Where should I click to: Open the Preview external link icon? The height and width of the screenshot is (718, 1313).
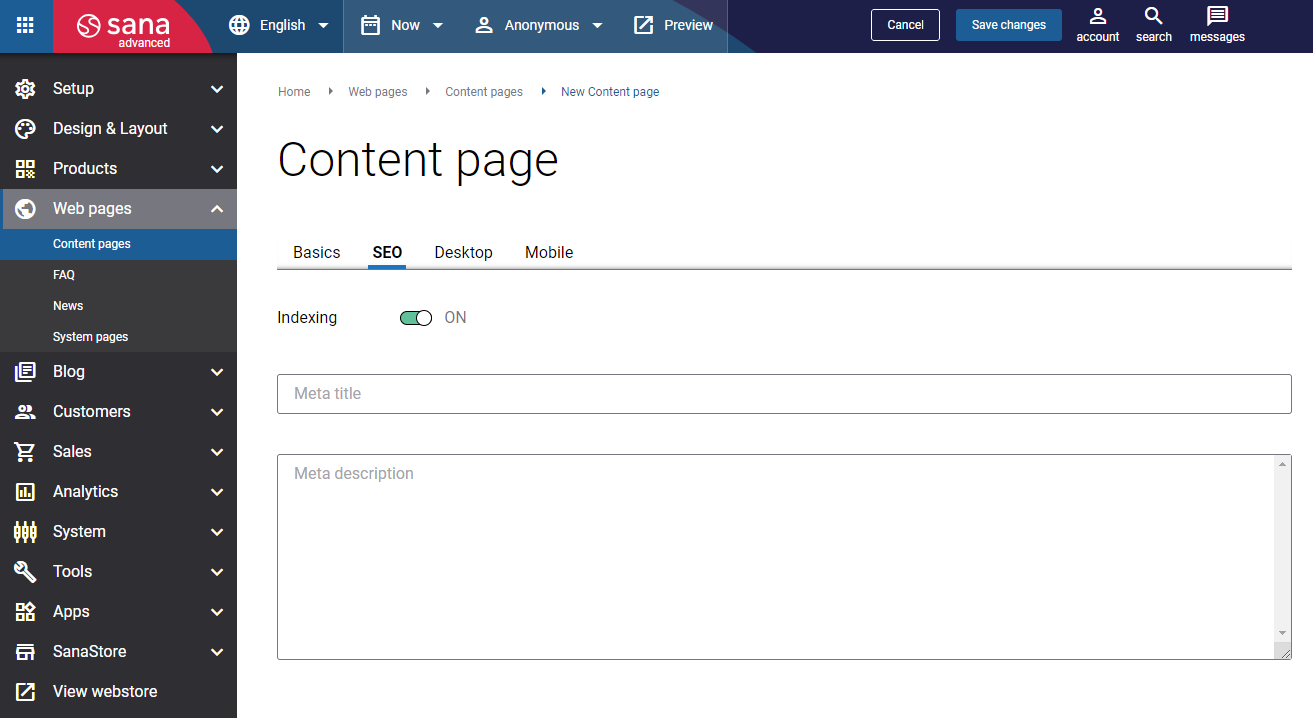pyautogui.click(x=644, y=25)
